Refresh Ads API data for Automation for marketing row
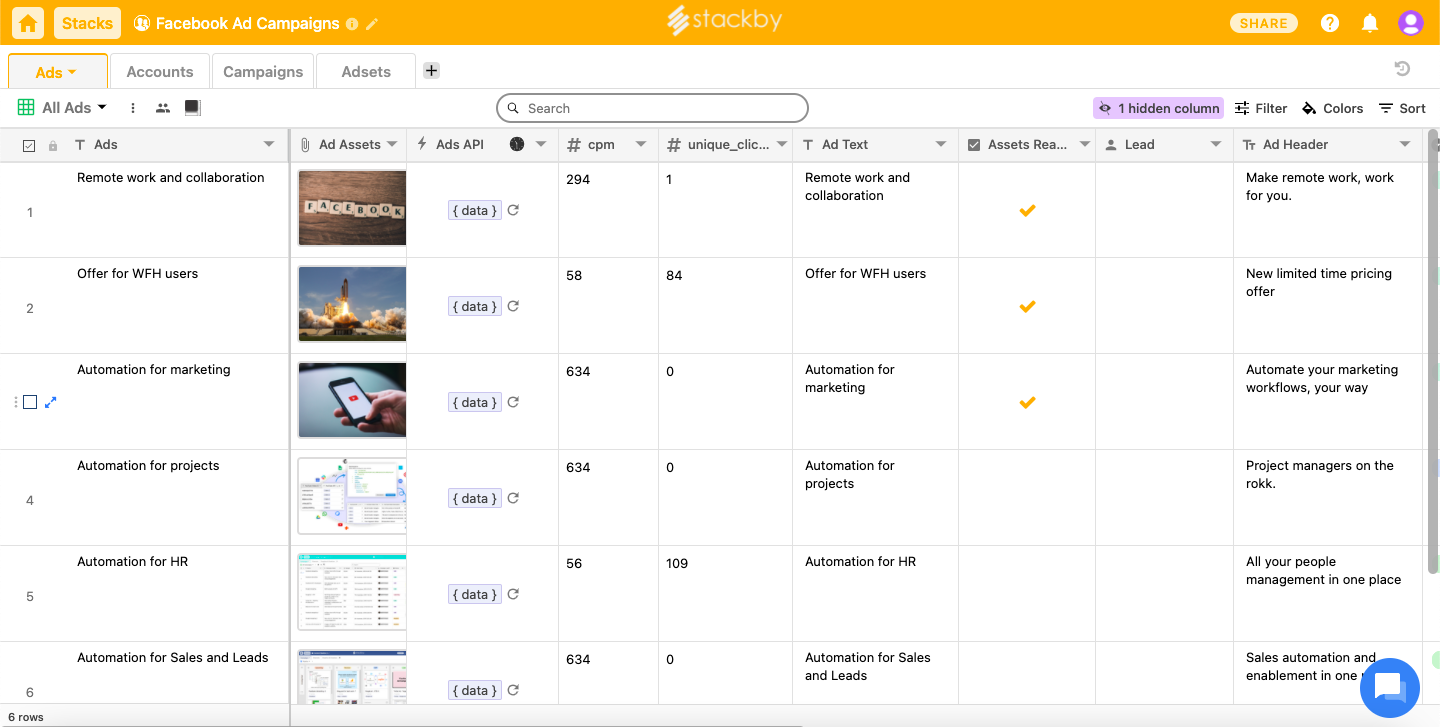 click(x=513, y=402)
